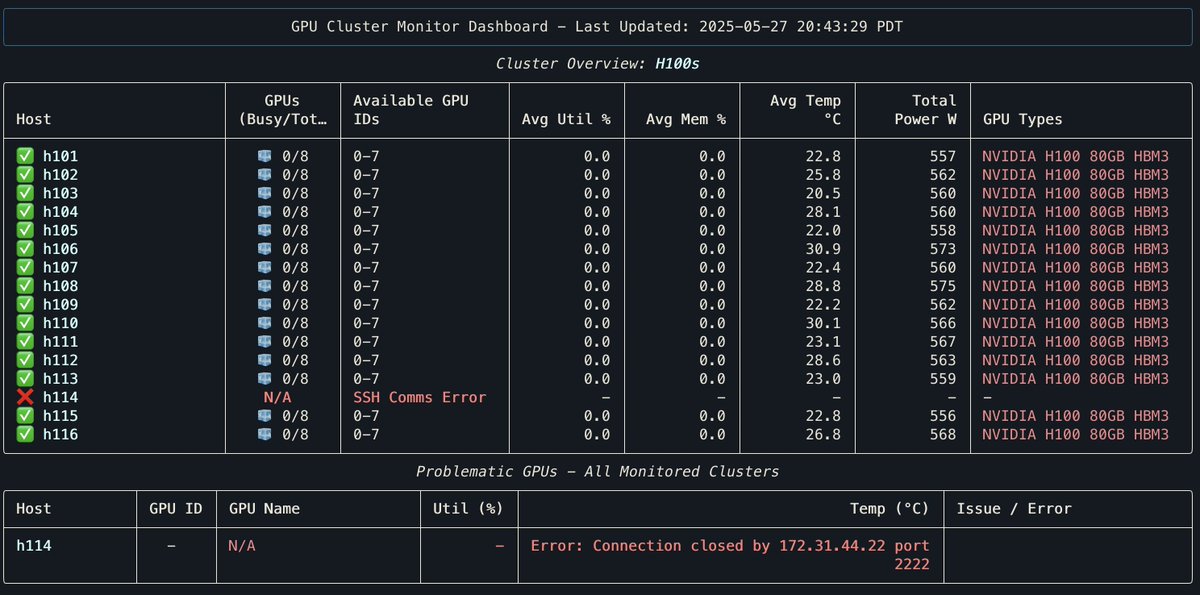Click the 575 power value for h108
Image resolution: width=1200 pixels, height=595 pixels.
tap(944, 286)
